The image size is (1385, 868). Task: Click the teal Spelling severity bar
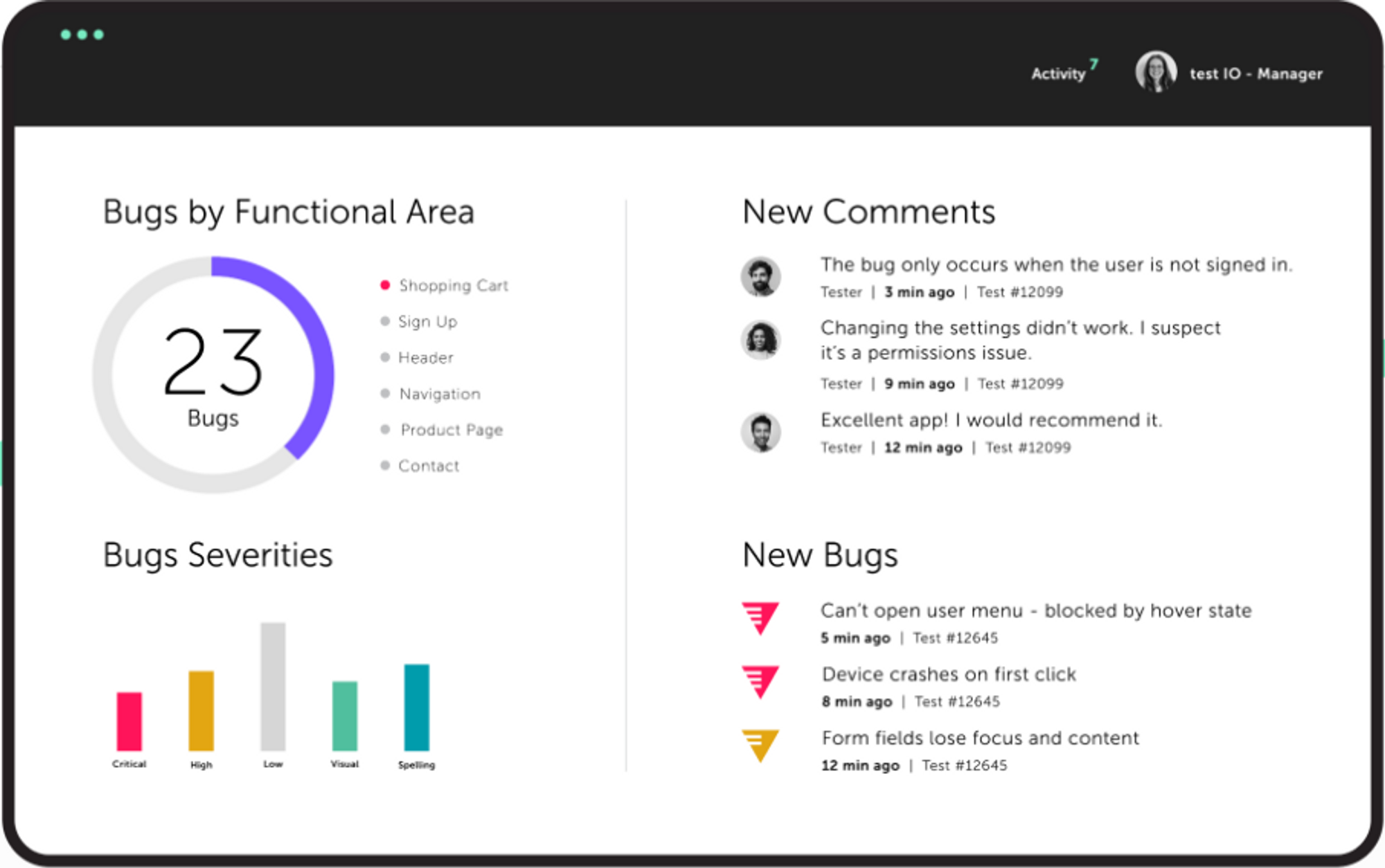point(417,707)
